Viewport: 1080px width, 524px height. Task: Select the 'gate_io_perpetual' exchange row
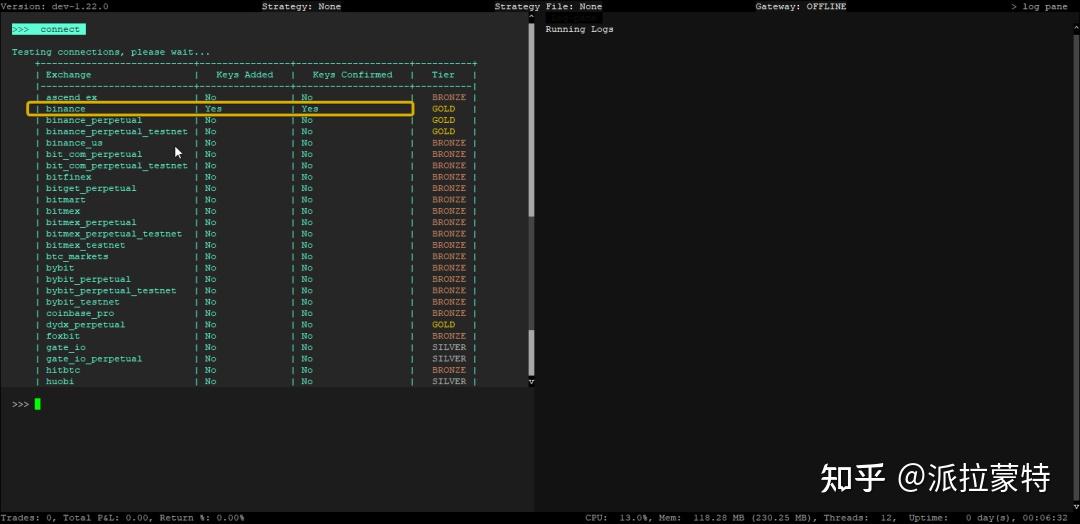(256, 359)
